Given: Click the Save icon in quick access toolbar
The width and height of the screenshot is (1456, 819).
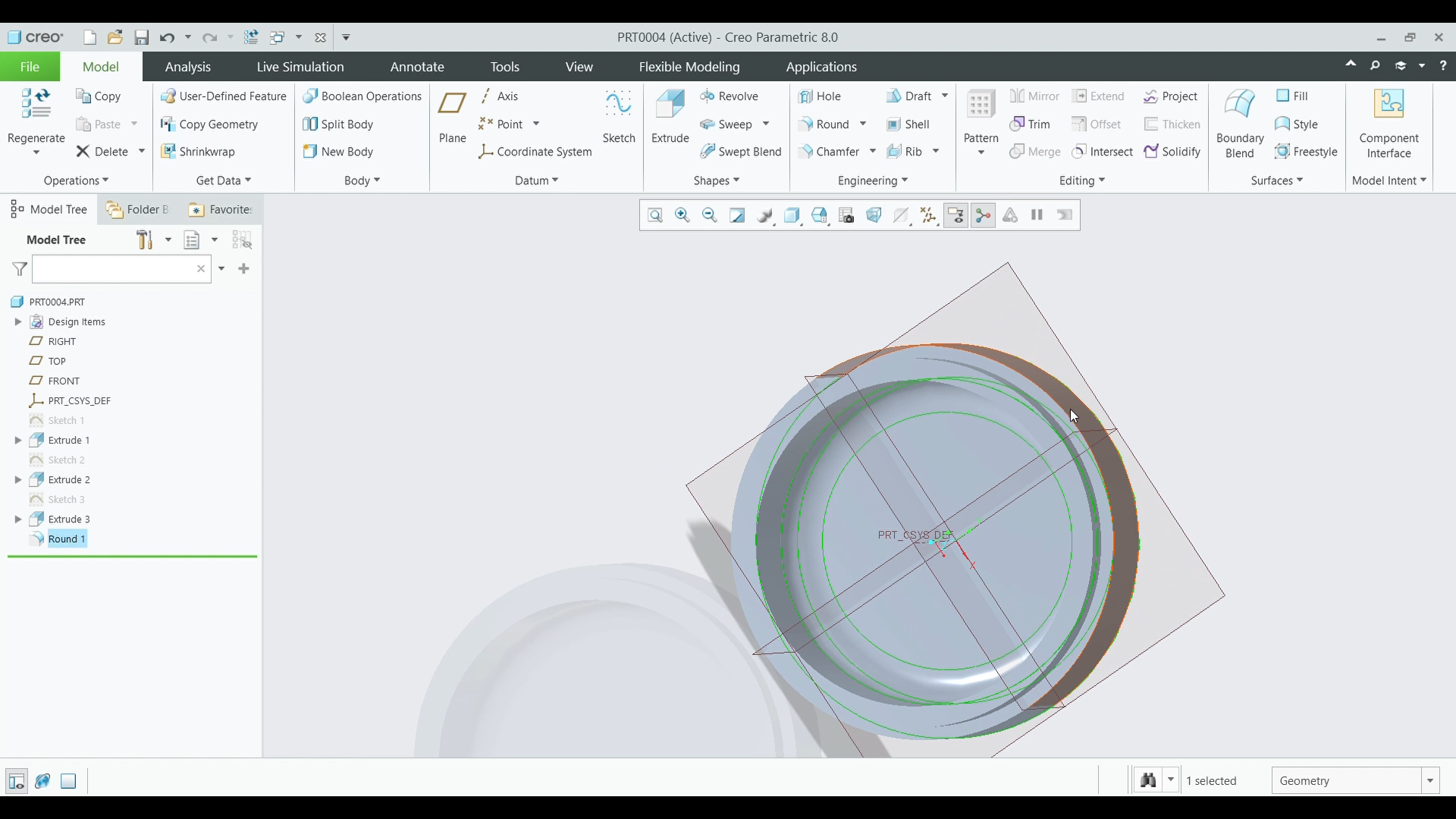Looking at the screenshot, I should point(142,37).
